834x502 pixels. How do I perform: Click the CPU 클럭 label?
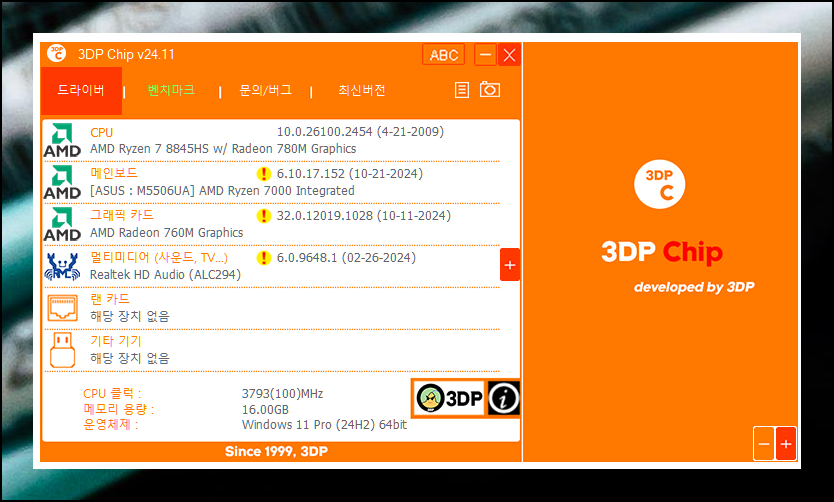[112, 394]
